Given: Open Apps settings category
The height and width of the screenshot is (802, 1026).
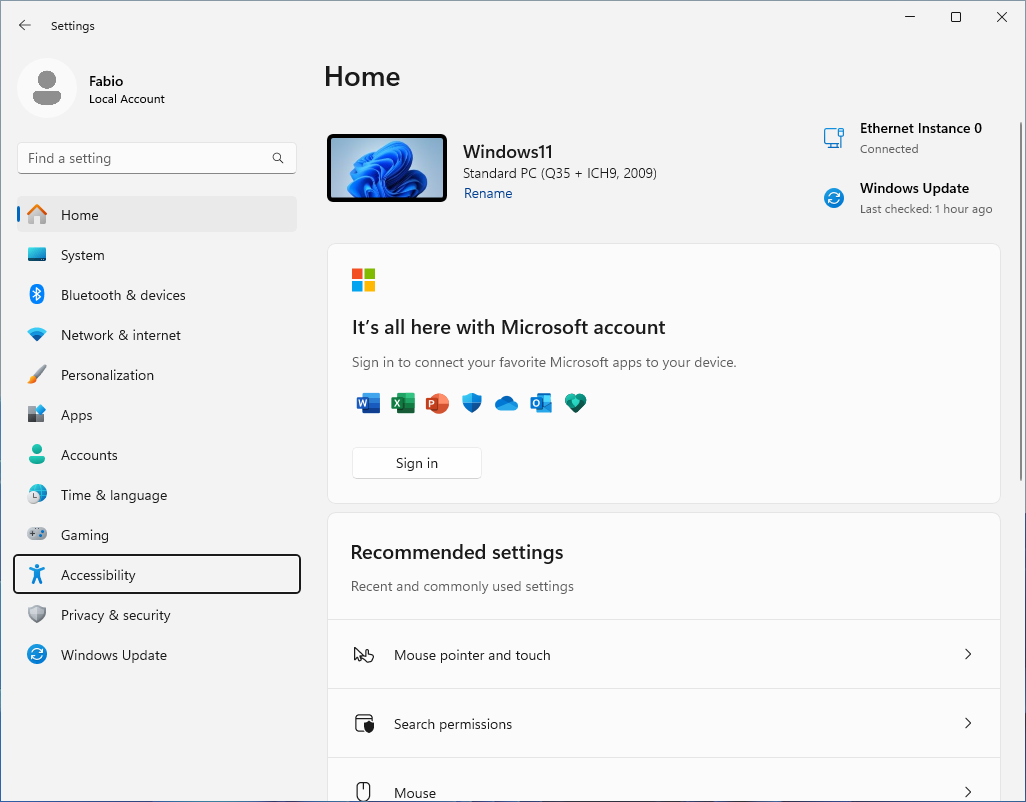Looking at the screenshot, I should [x=157, y=414].
